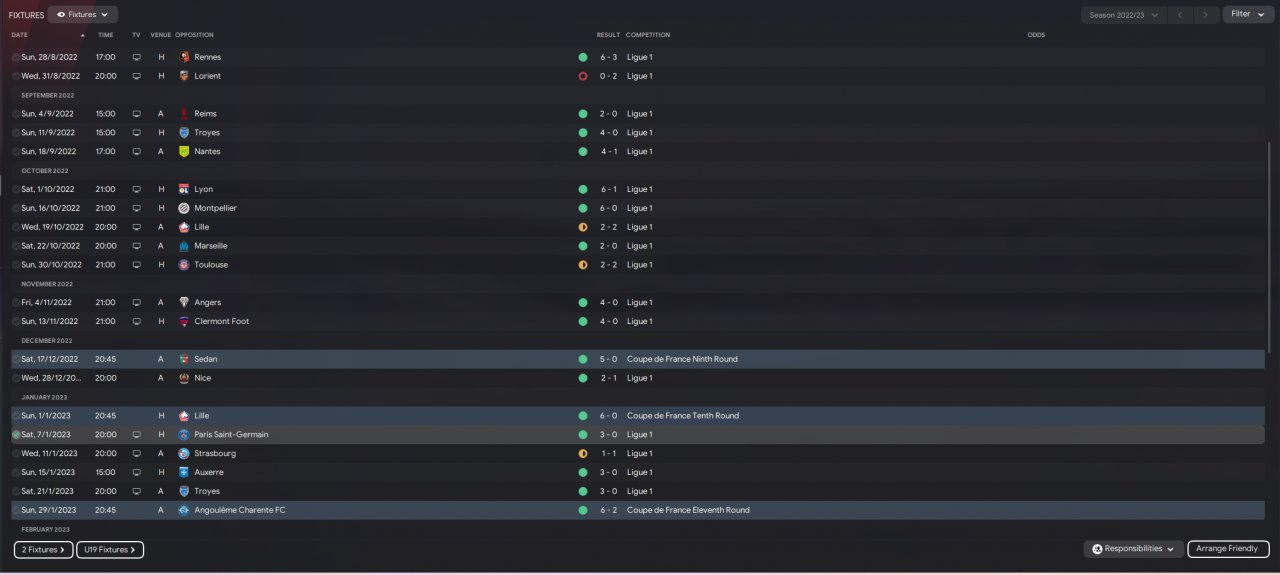Click the Rennes club badge icon
1280x575 pixels.
(x=184, y=57)
